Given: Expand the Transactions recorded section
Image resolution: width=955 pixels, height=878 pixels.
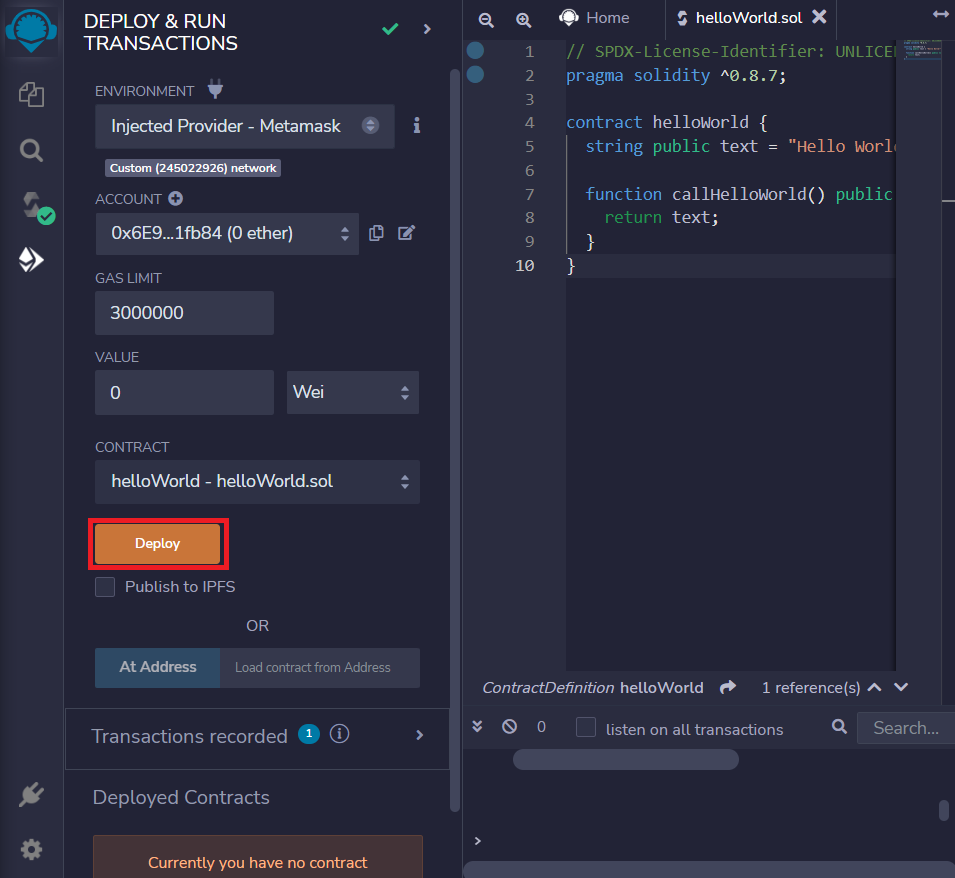Looking at the screenshot, I should [x=420, y=735].
